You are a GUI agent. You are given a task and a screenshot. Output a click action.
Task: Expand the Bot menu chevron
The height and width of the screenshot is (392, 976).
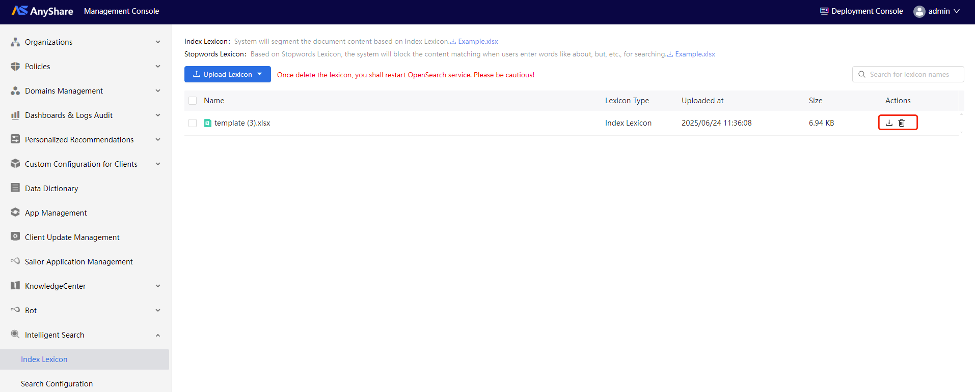pos(158,310)
